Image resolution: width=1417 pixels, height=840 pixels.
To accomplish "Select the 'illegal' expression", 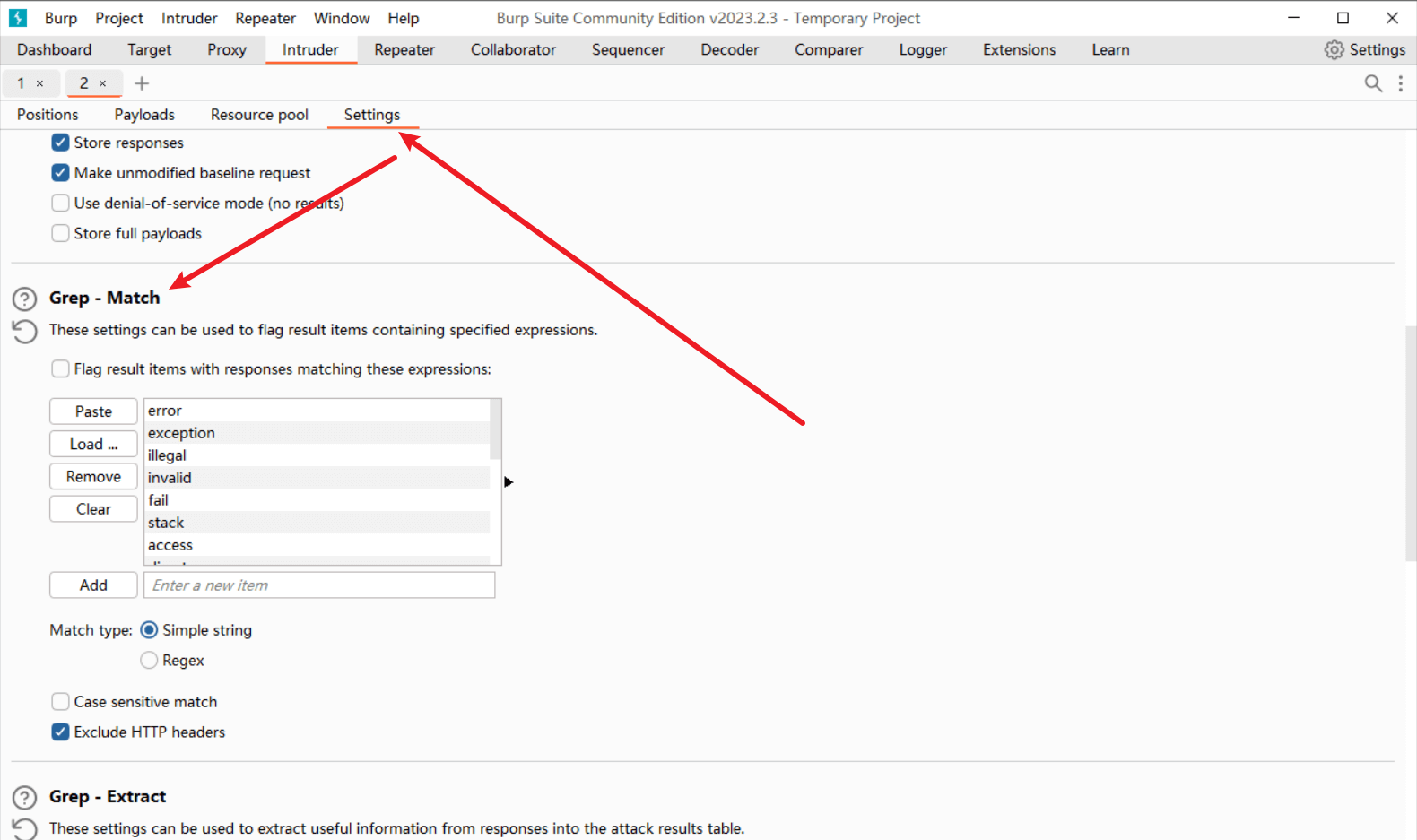I will point(317,455).
